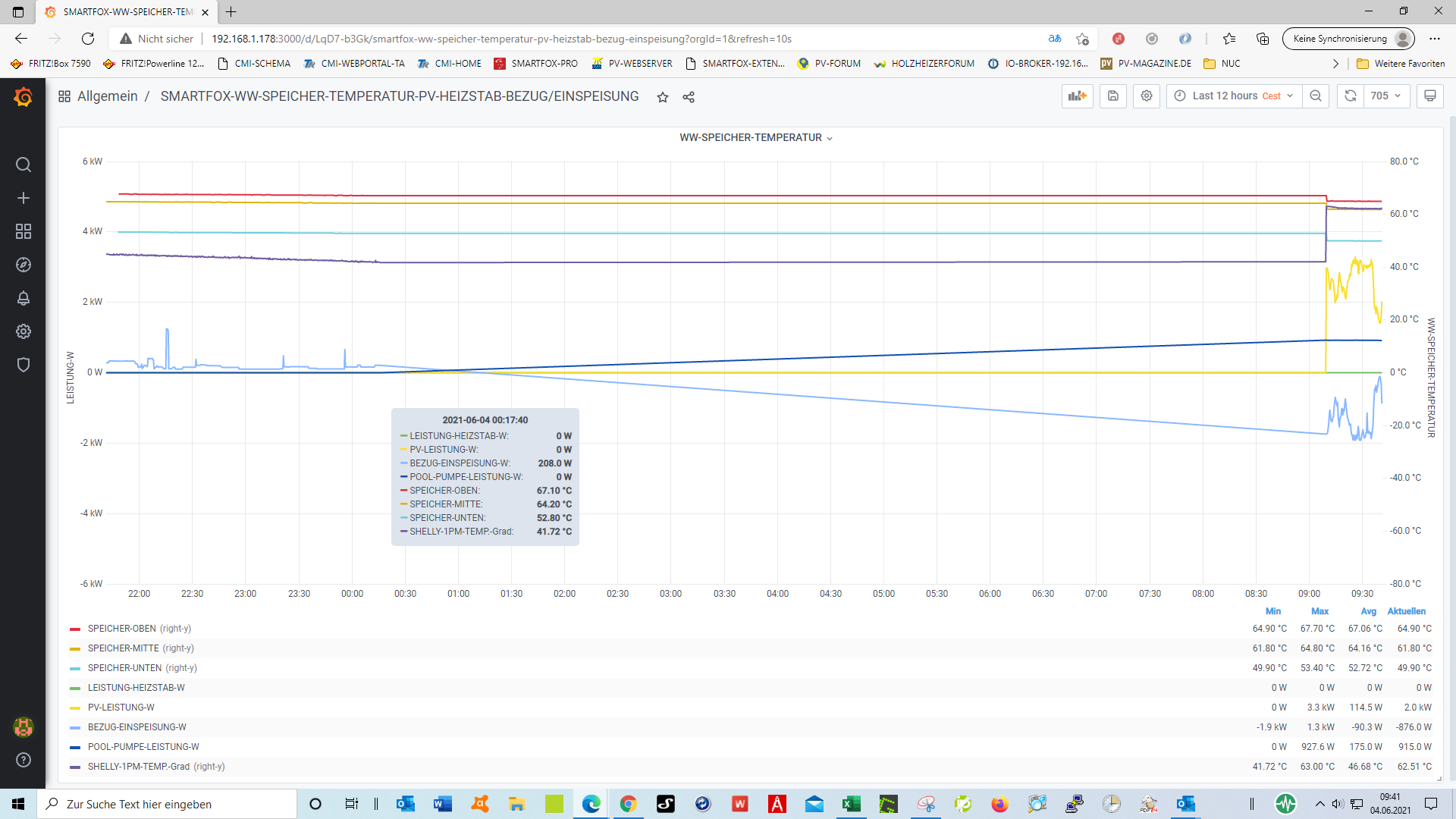Cycle view mode with monitor icon
Viewport: 1456px width, 819px height.
pos(1430,96)
